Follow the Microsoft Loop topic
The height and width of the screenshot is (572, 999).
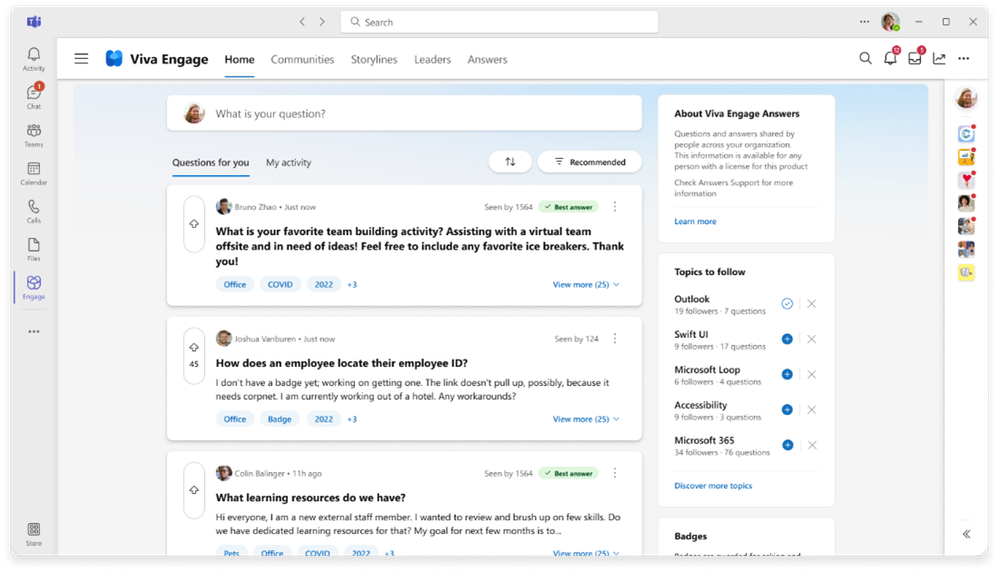coord(787,375)
